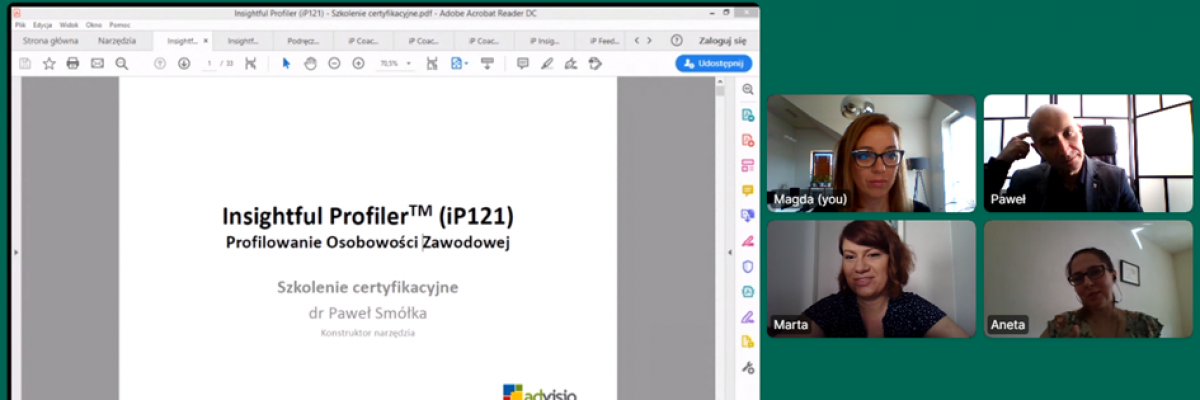Open the Edycja menu
Viewport: 1200px width, 400px height.
point(42,24)
